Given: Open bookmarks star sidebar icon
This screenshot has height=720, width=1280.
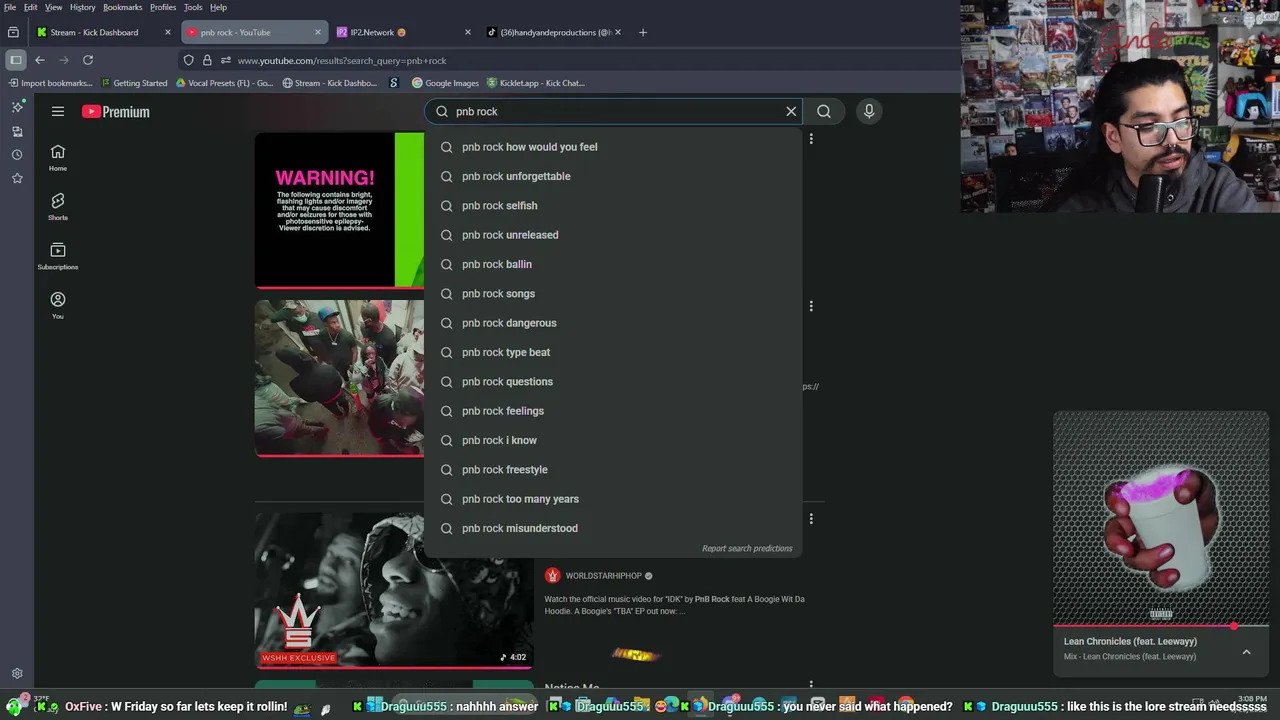Looking at the screenshot, I should [17, 178].
